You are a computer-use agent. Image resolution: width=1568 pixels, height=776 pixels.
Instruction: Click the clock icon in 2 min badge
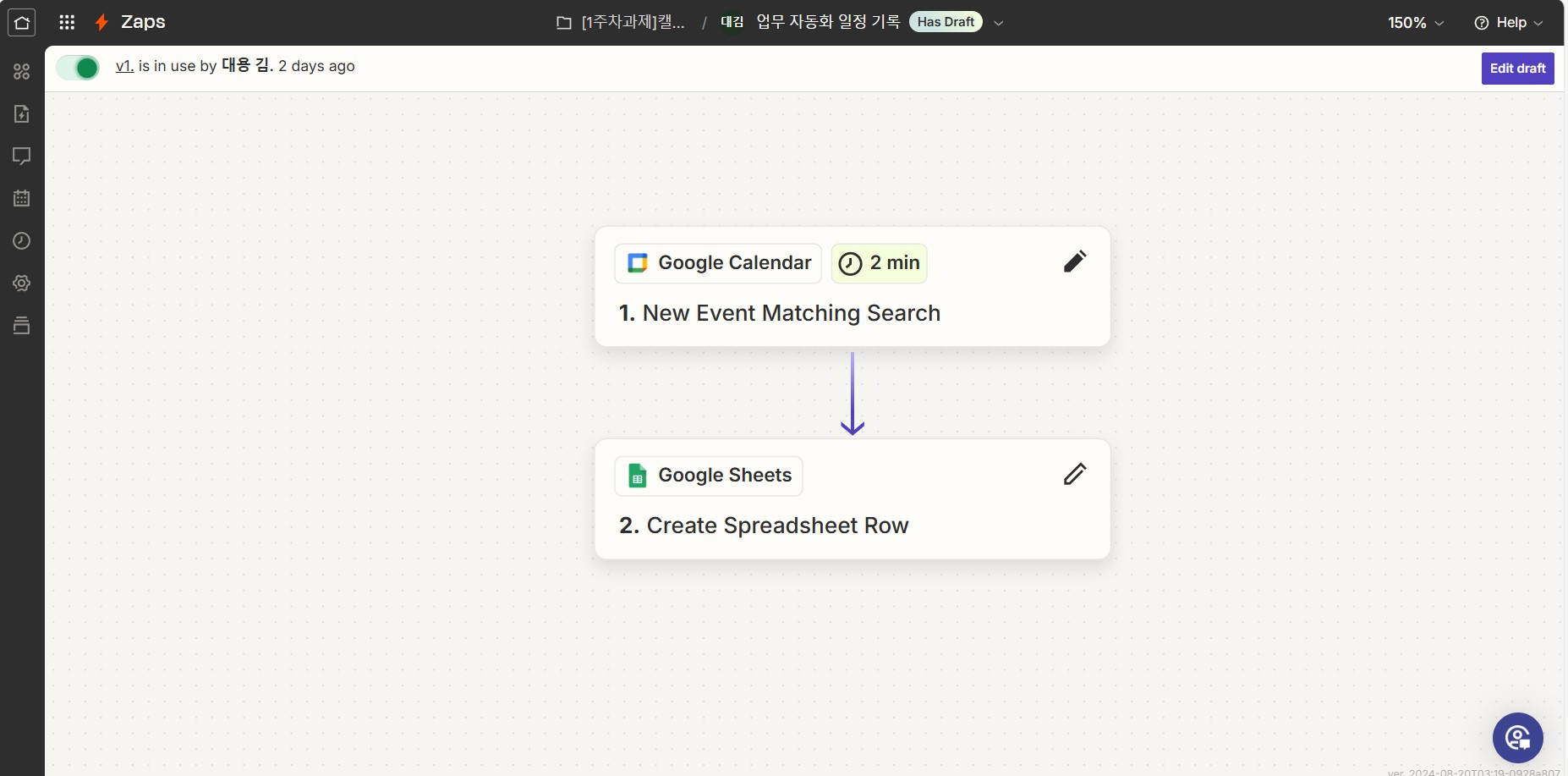[x=850, y=264]
